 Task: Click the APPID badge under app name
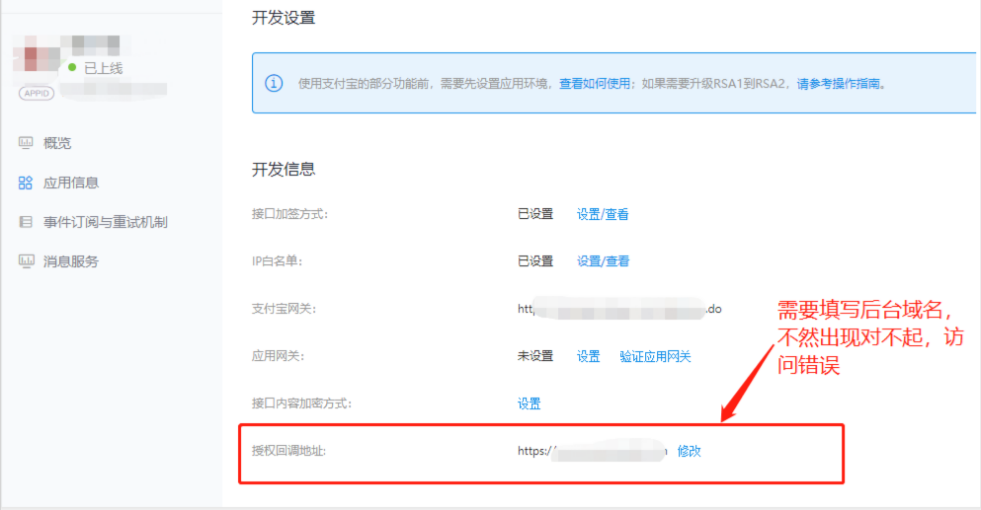point(36,93)
